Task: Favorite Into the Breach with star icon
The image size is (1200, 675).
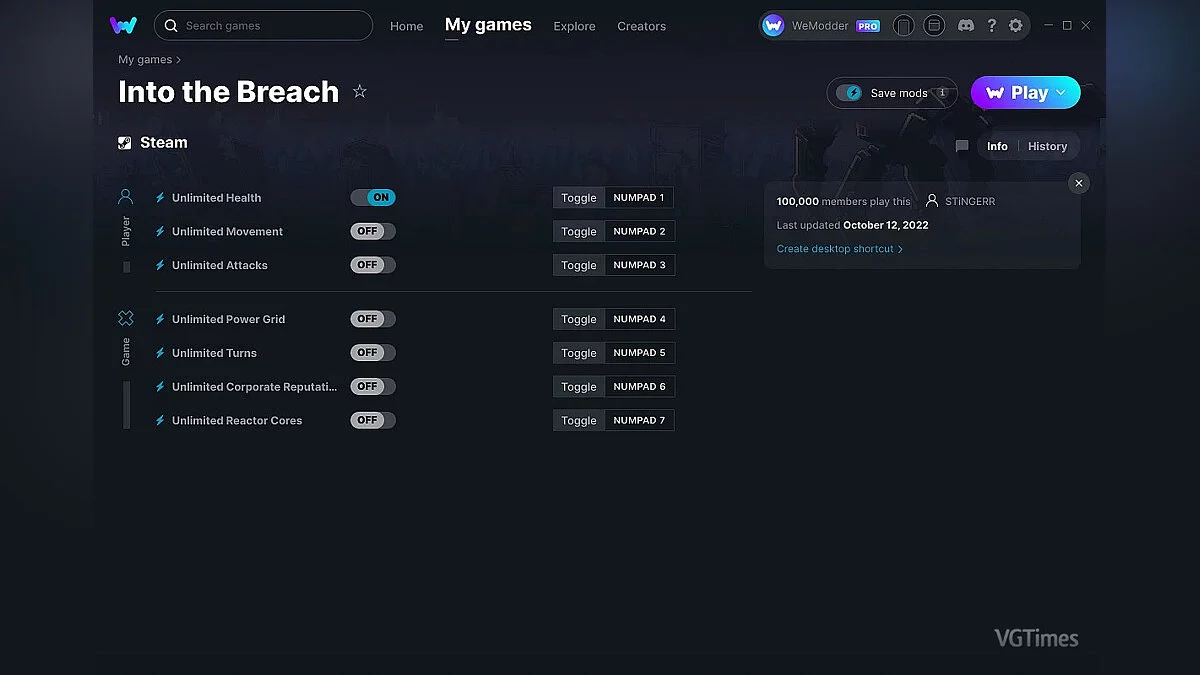Action: 360,91
